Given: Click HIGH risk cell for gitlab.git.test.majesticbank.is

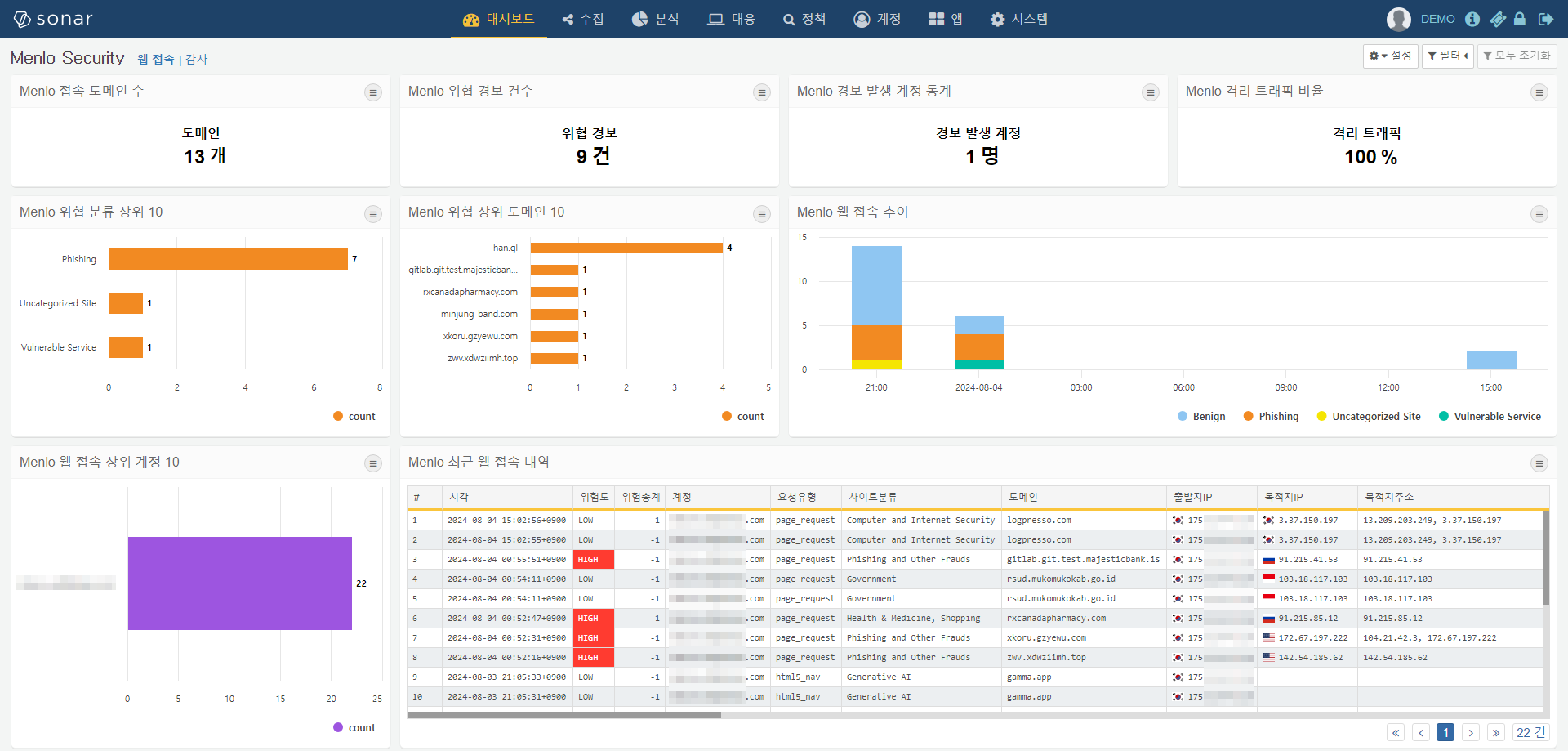Looking at the screenshot, I should tap(594, 560).
